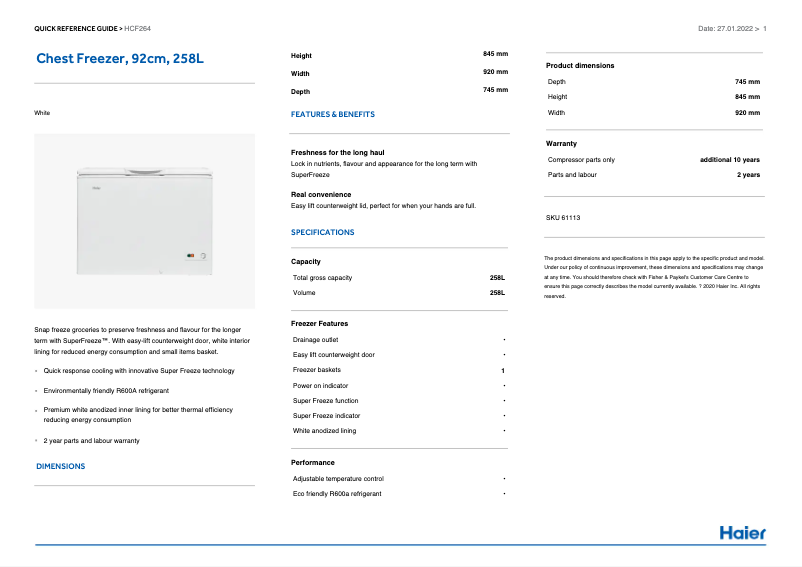The height and width of the screenshot is (567, 802).
Task: Click the 'Compressor parts only' warranty row
Action: (x=581, y=160)
